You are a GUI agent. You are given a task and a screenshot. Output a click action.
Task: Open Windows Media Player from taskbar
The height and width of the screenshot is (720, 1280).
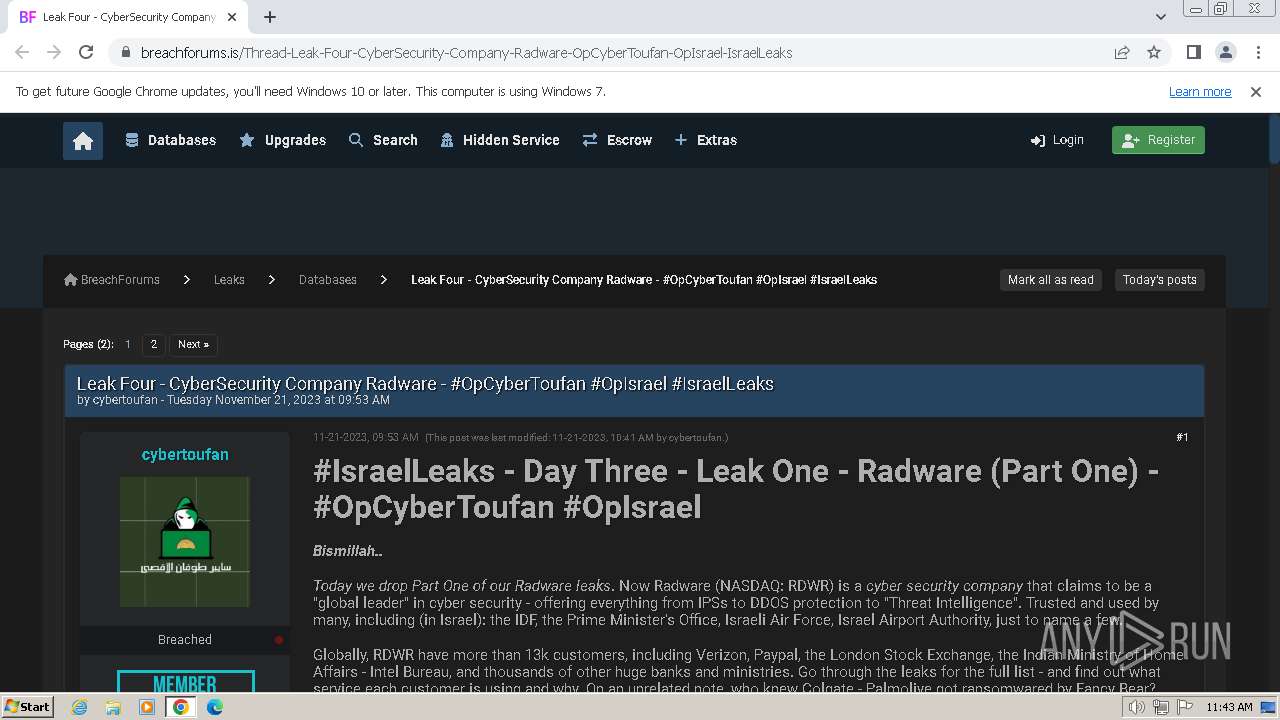147,707
